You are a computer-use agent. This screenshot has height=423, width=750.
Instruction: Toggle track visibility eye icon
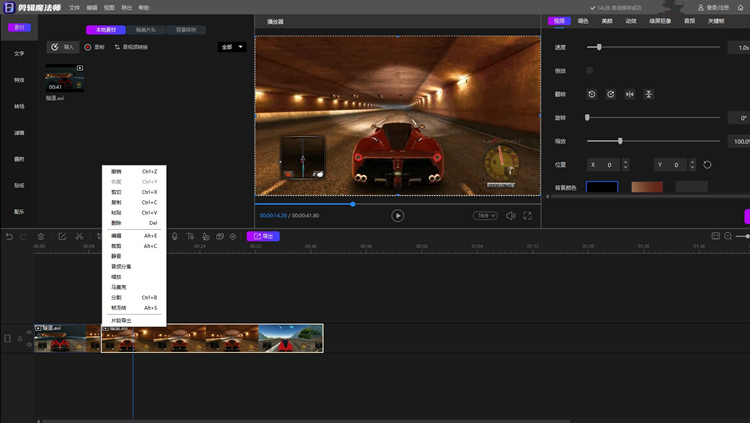coord(29,332)
